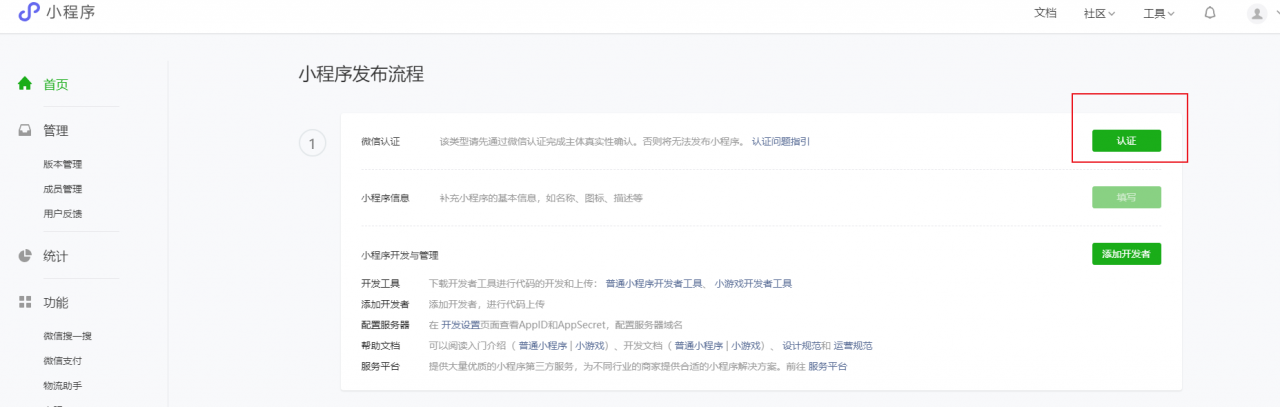The width and height of the screenshot is (1280, 407).
Task: Open the 运营规范 link
Action: 853,346
